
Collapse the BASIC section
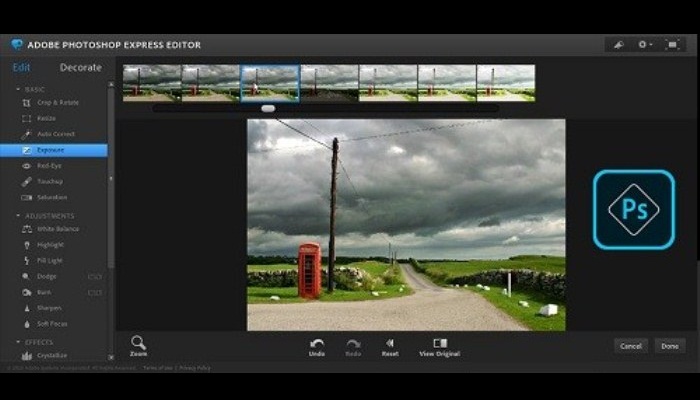click(18, 90)
